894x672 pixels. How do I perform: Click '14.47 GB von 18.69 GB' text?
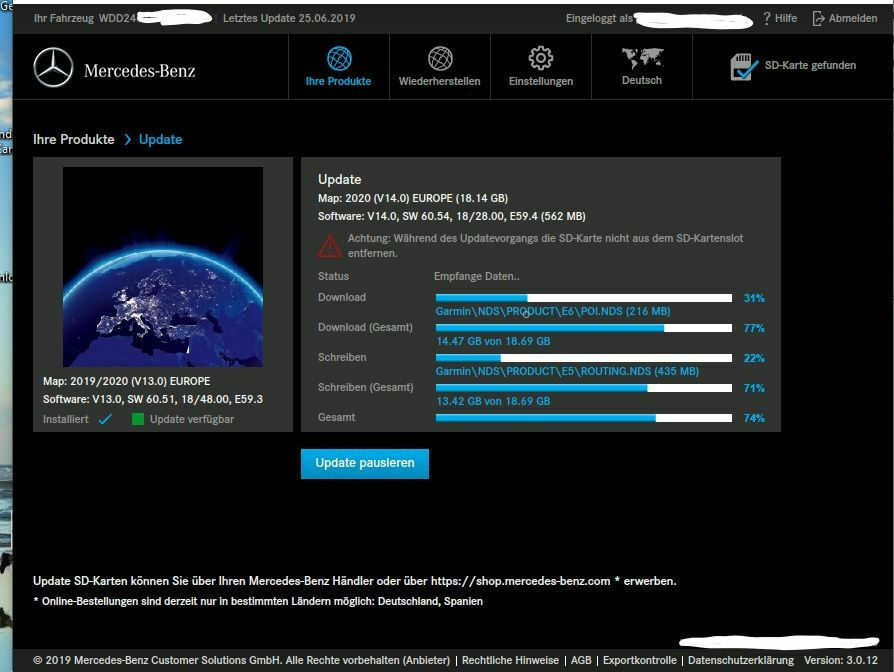(493, 341)
